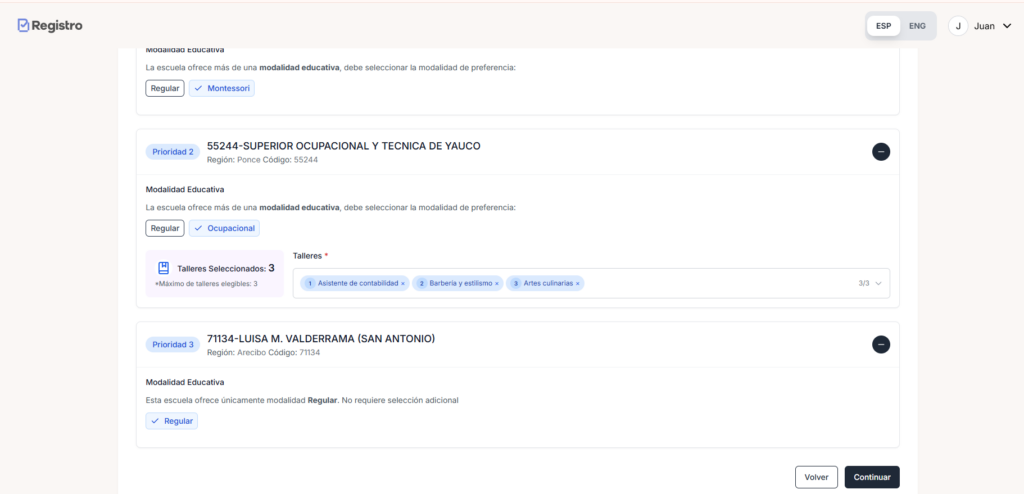Expand the Talleres dropdown chevron

coord(879,284)
